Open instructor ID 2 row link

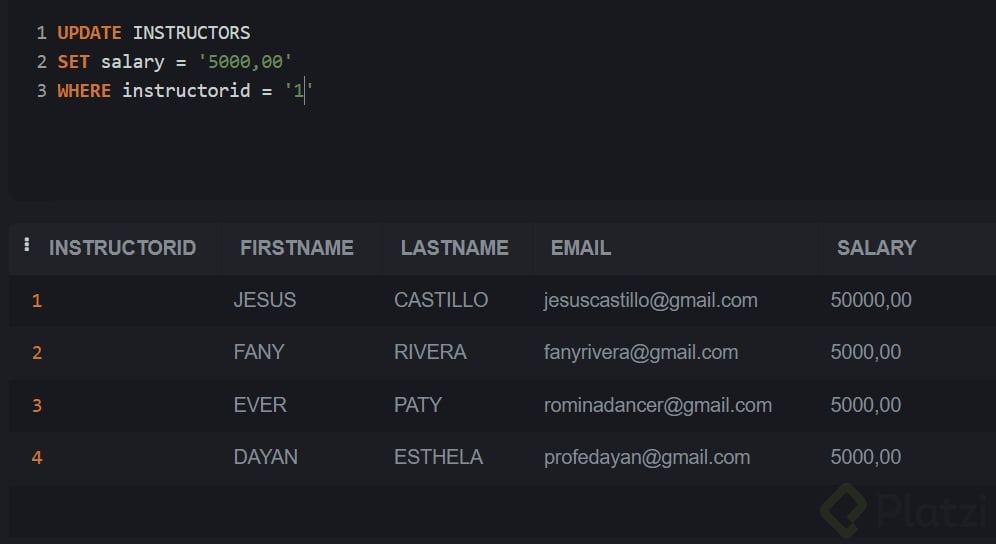tap(37, 353)
